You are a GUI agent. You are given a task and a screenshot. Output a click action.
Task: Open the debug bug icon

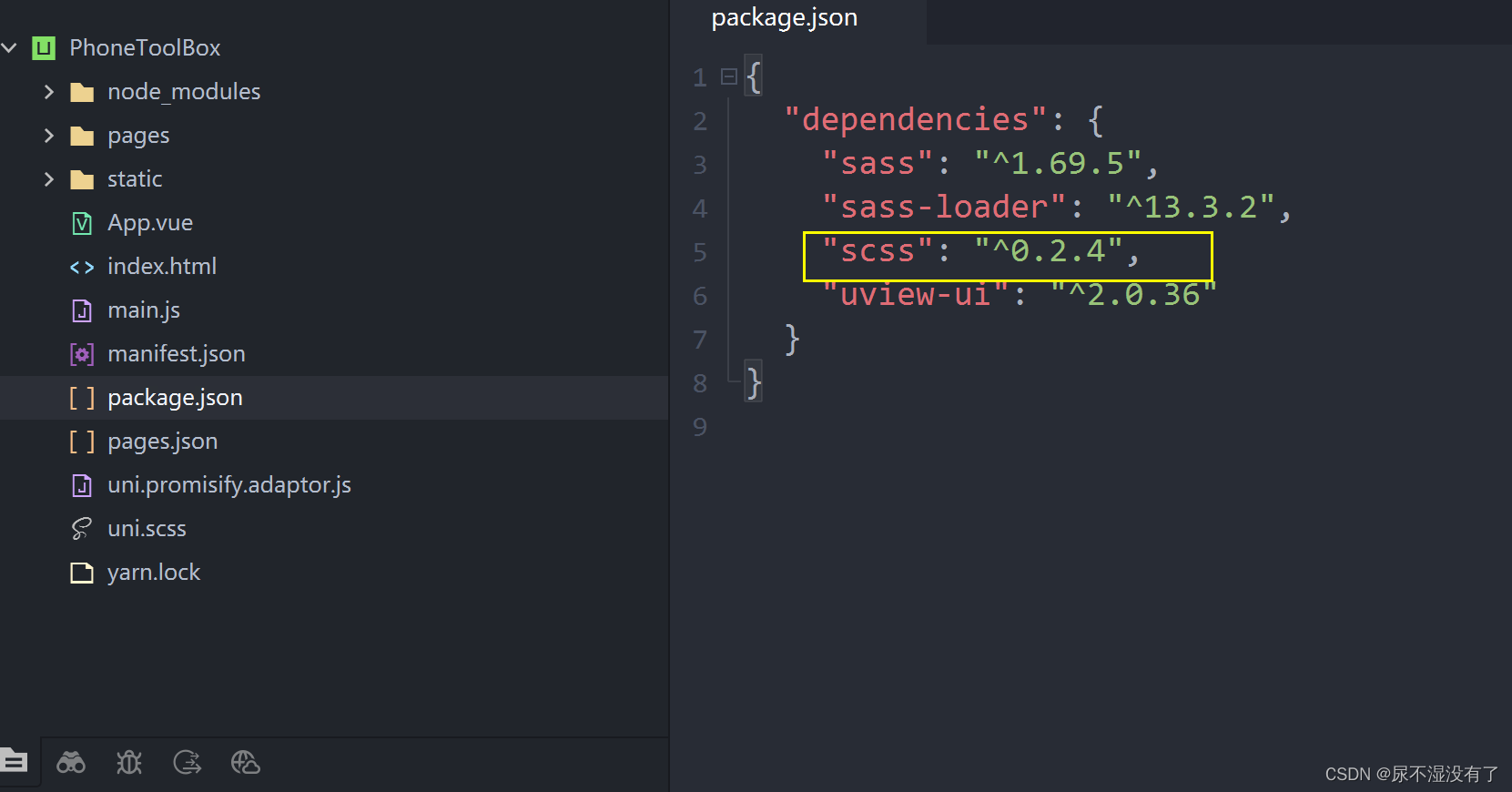[129, 762]
